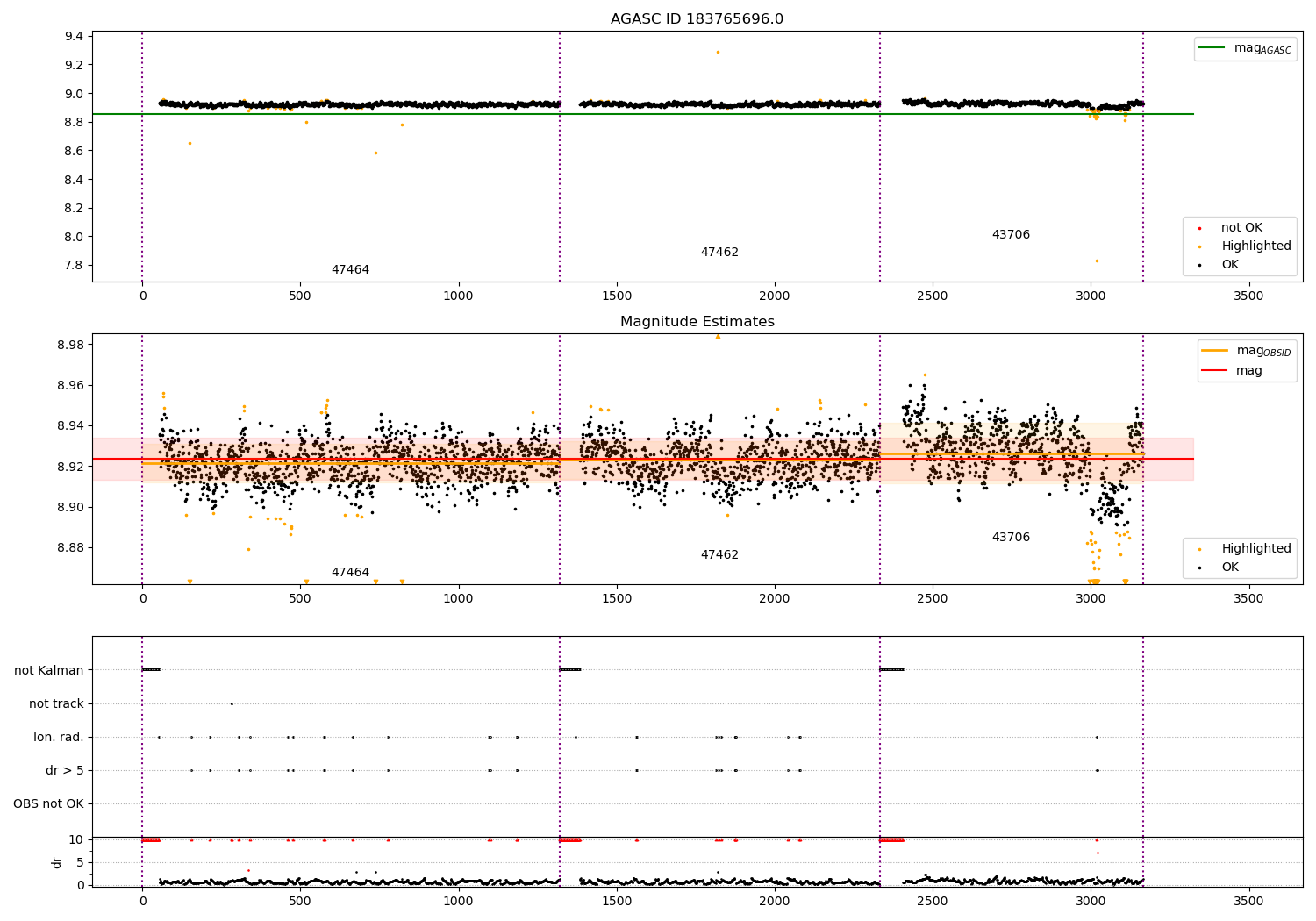Screen dimensions: 1316x921
Task: Click the orange triangle marker atop the middle plot
Action: (718, 336)
